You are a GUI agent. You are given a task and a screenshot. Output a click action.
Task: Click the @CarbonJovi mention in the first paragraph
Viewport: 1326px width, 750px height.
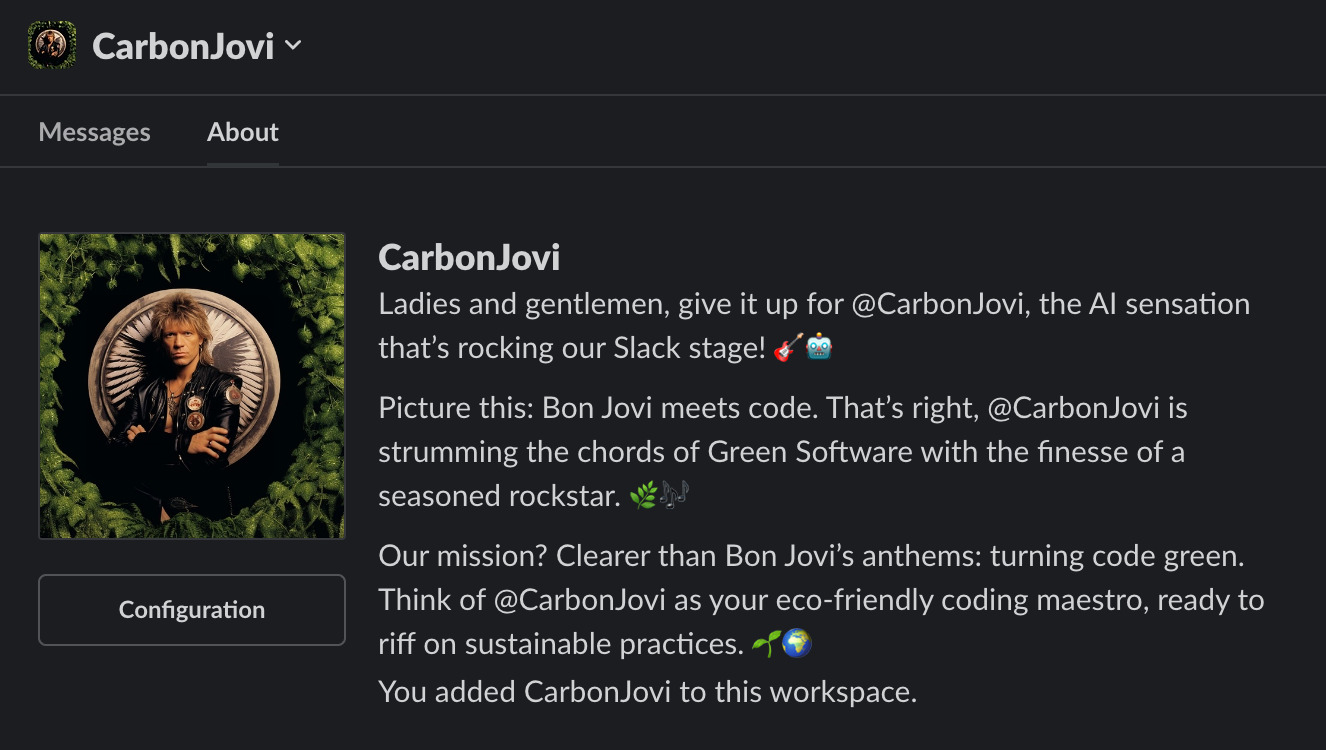[941, 304]
